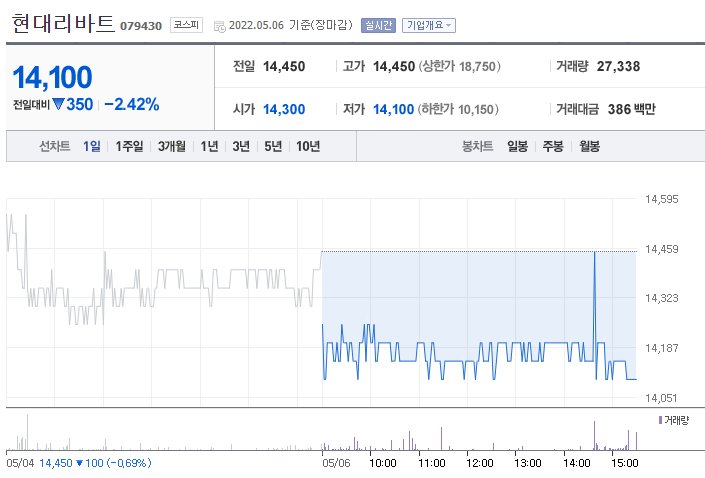Click the 14,323 y-axis label
Screen dimensions: 705x478
(661, 298)
